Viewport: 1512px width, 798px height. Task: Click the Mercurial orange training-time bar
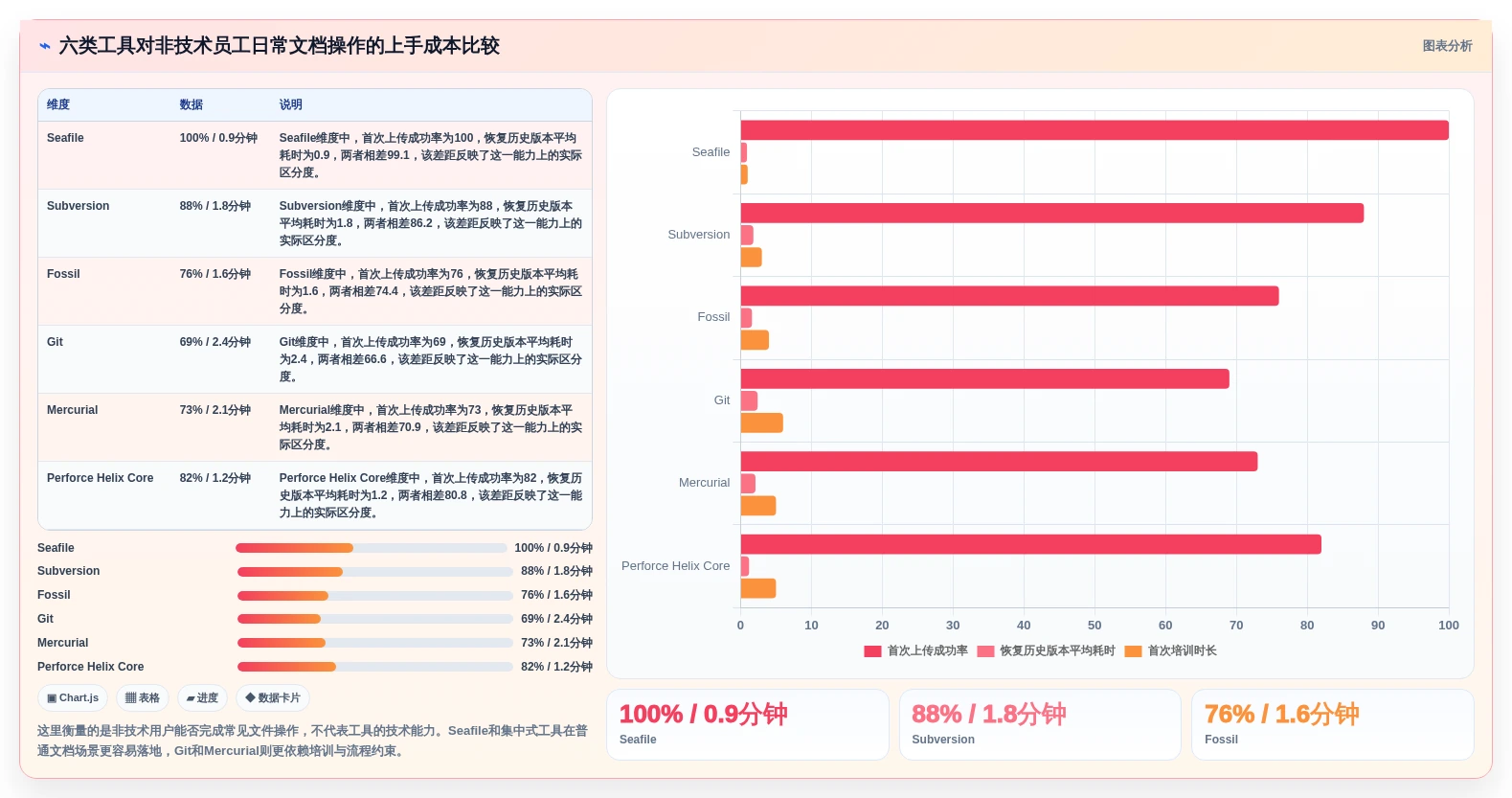[x=757, y=506]
